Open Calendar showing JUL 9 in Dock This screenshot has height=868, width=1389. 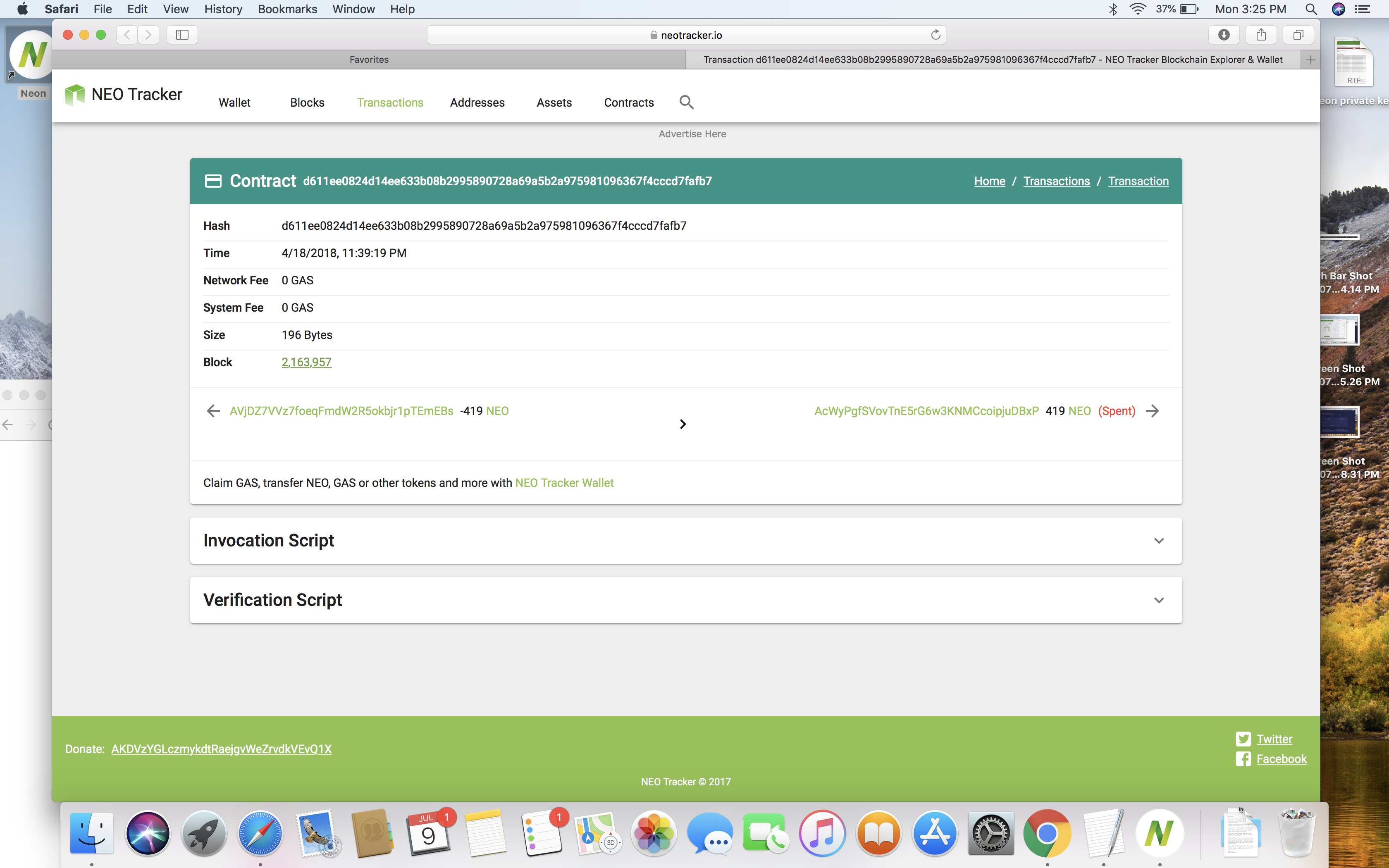click(428, 833)
